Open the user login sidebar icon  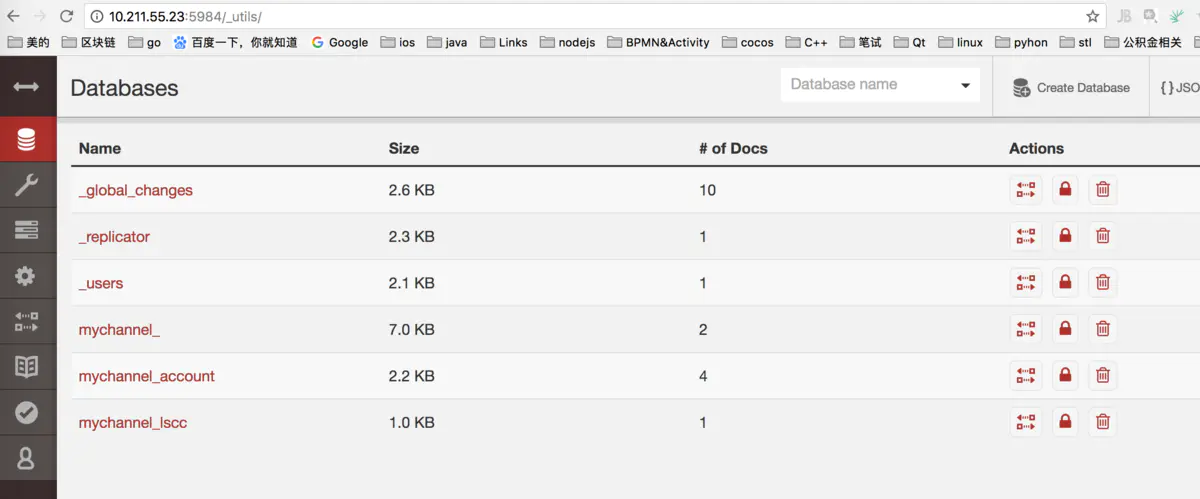pos(27,458)
